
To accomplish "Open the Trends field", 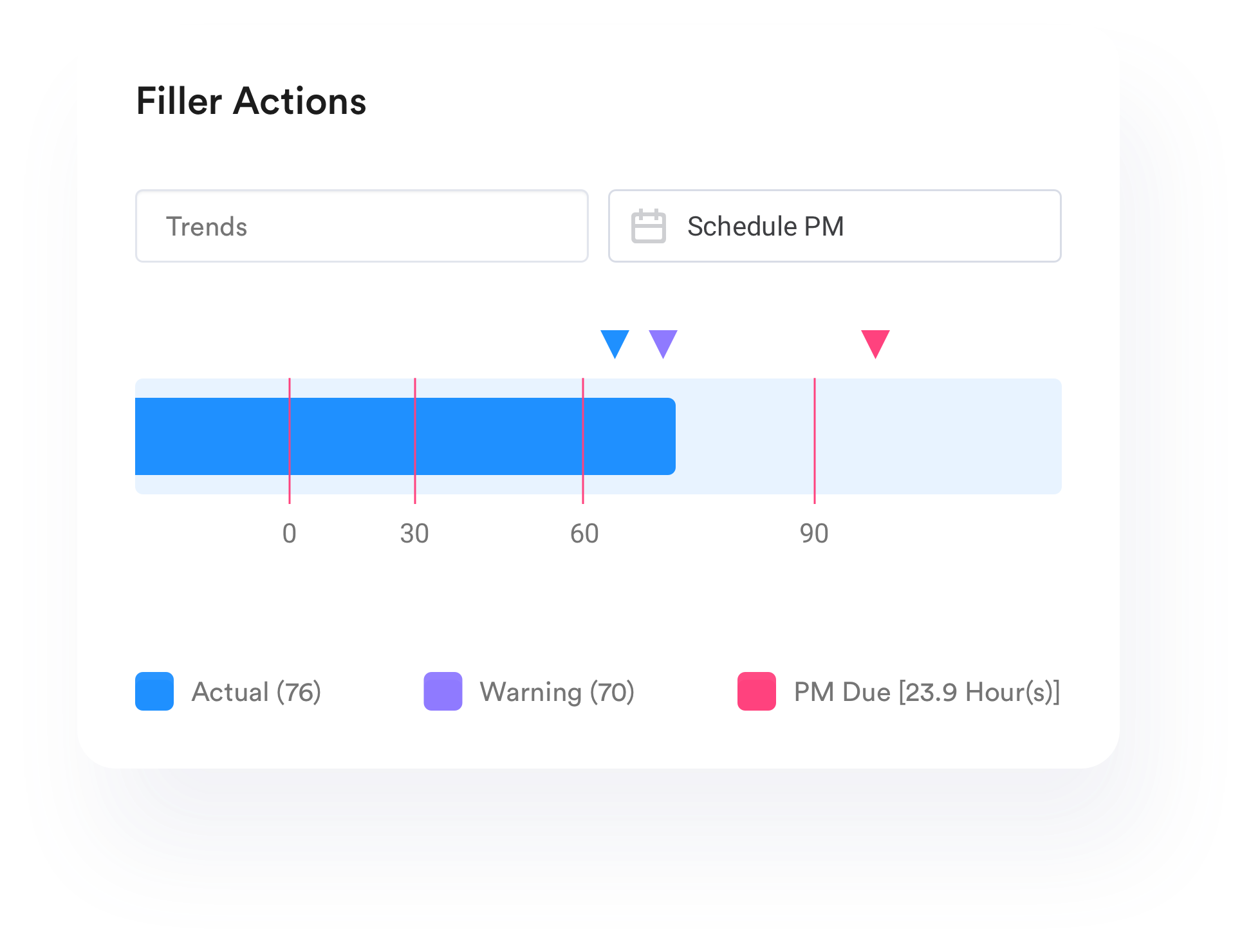I will pos(362,226).
